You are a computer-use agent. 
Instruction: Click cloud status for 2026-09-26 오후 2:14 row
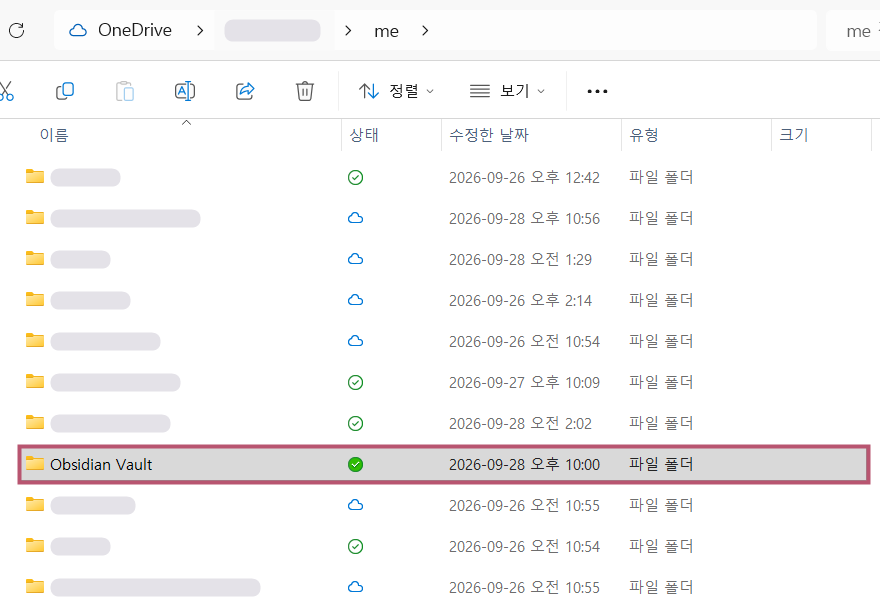click(x=355, y=300)
